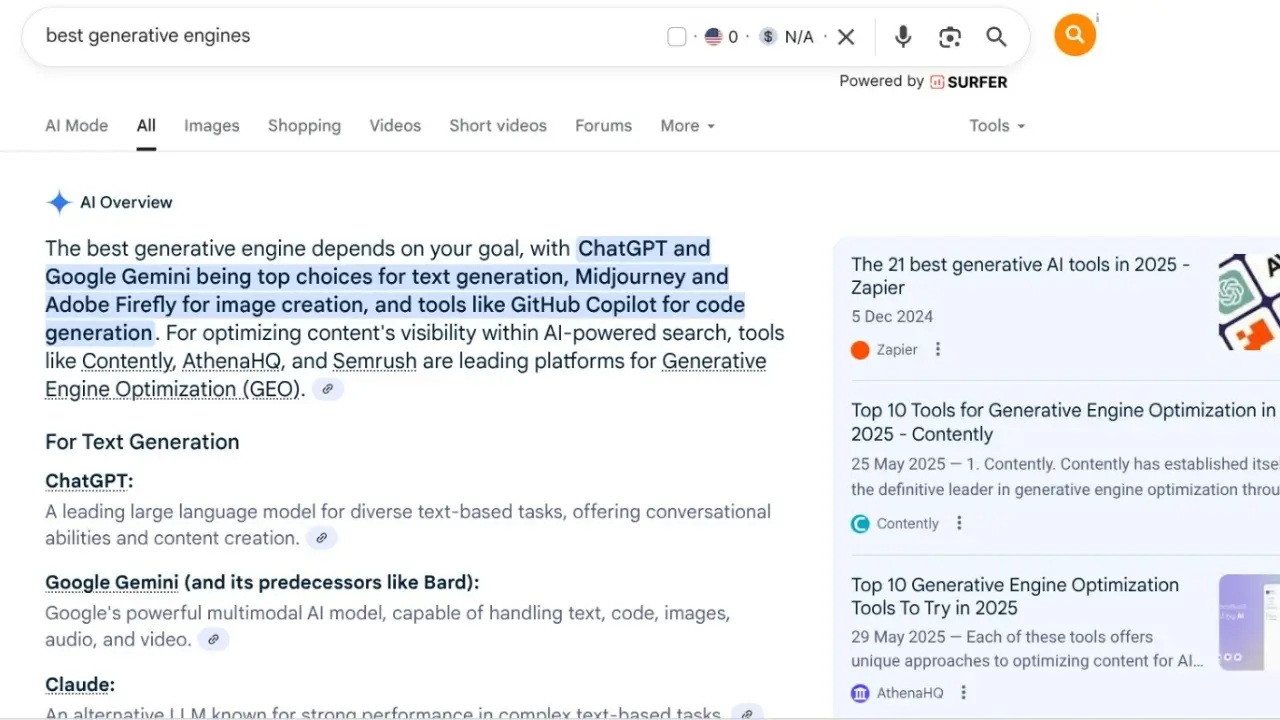The image size is (1280, 720).
Task: Switch to the Images tab
Action: (211, 126)
